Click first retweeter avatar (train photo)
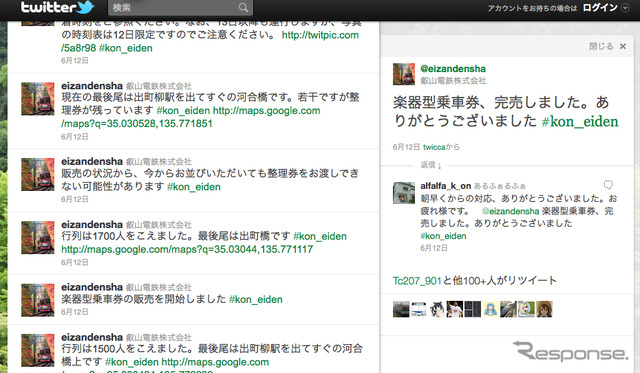This screenshot has width=640, height=373. 401,309
